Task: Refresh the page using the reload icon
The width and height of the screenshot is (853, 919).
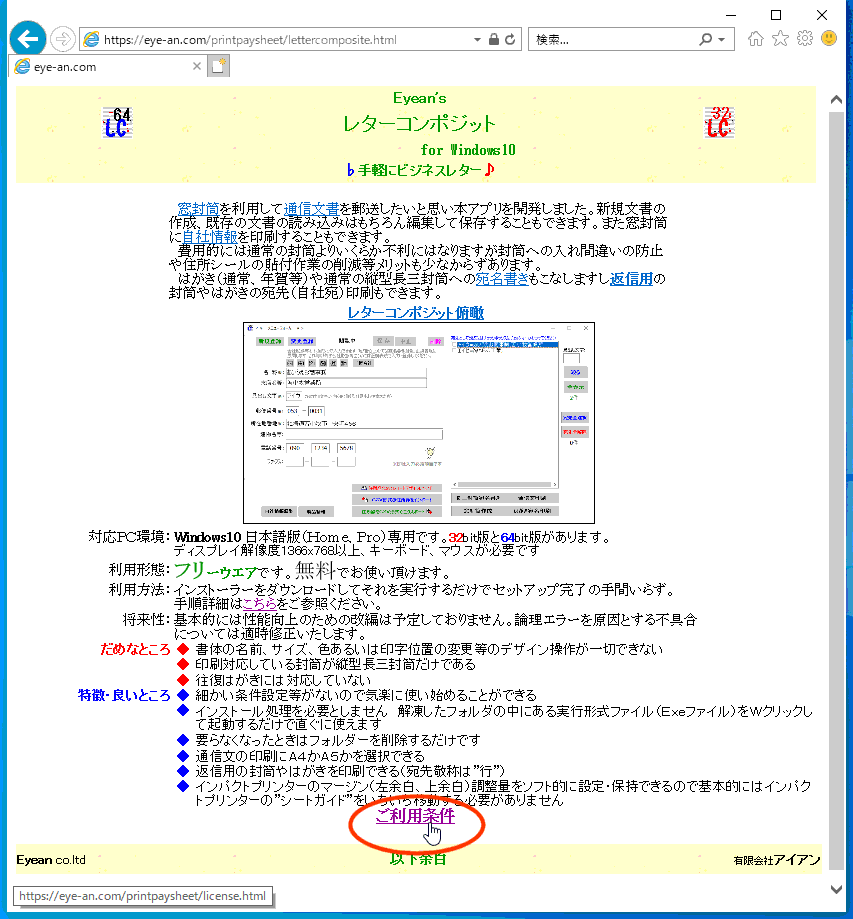Action: tap(510, 40)
